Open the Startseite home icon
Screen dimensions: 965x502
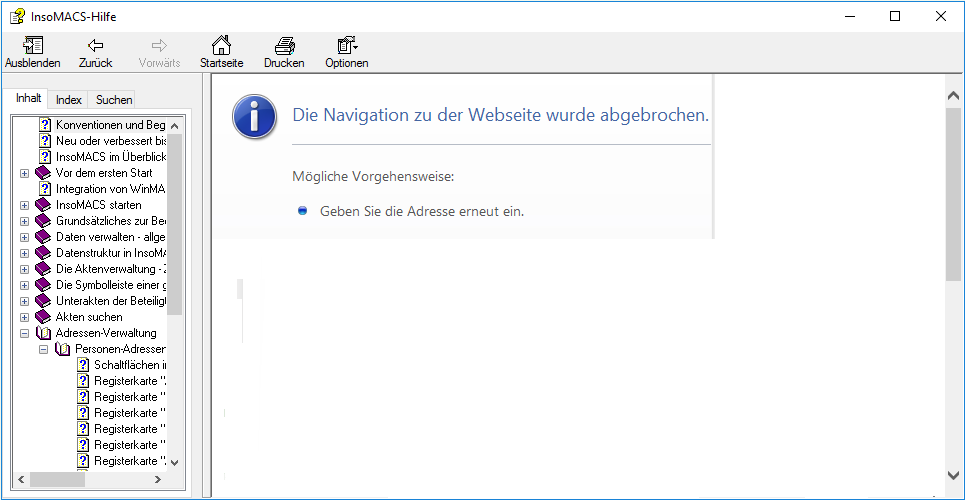[x=221, y=45]
